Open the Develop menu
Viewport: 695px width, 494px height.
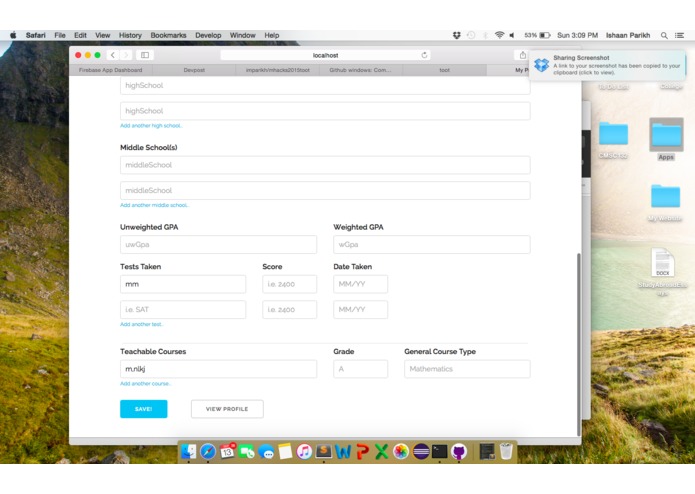208,35
